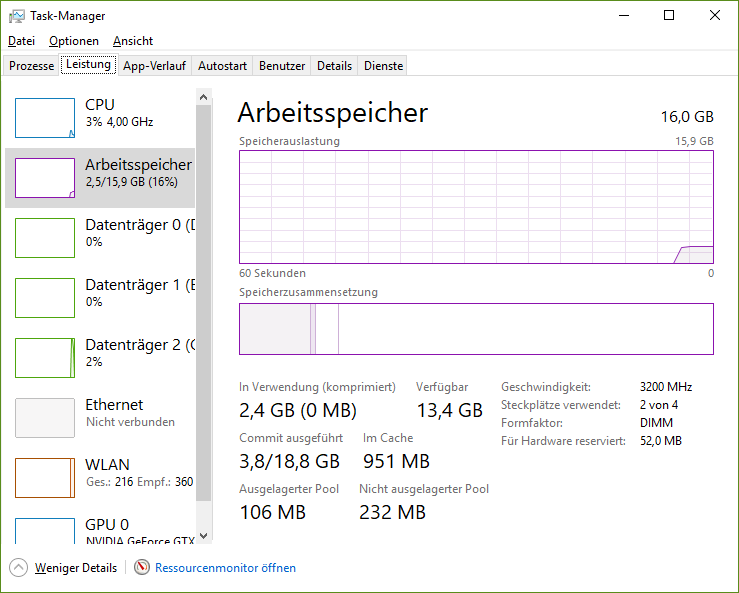Viewport: 739px width, 593px height.
Task: Open the Ansicht menu
Action: click(133, 41)
